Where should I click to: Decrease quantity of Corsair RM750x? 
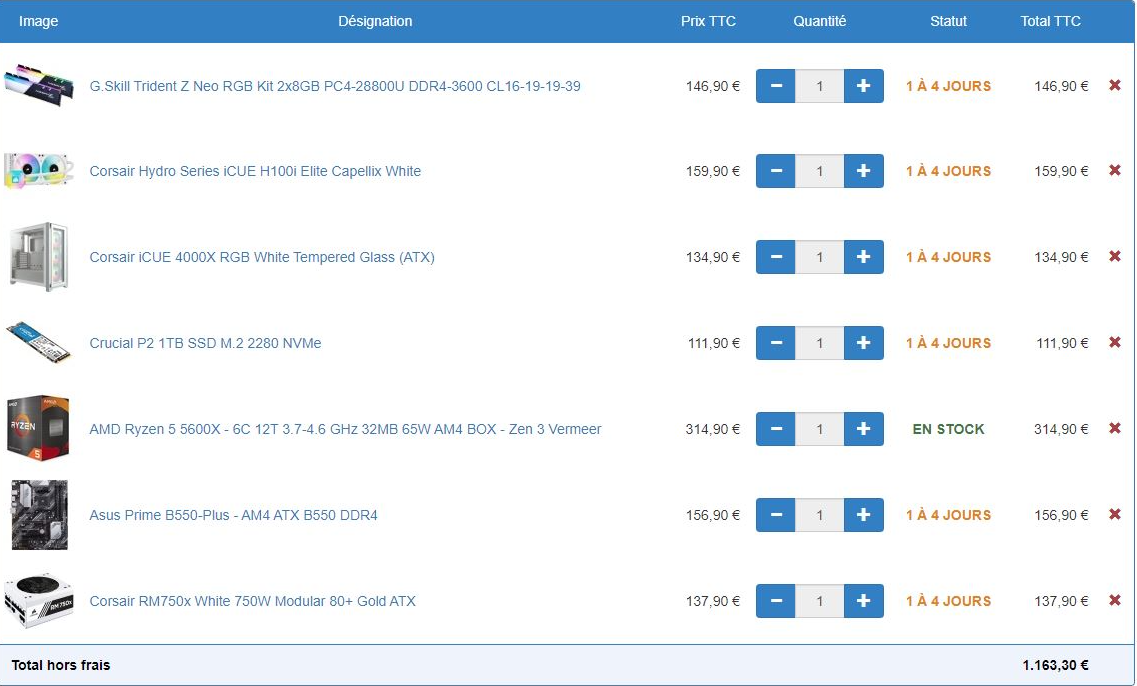(x=776, y=600)
